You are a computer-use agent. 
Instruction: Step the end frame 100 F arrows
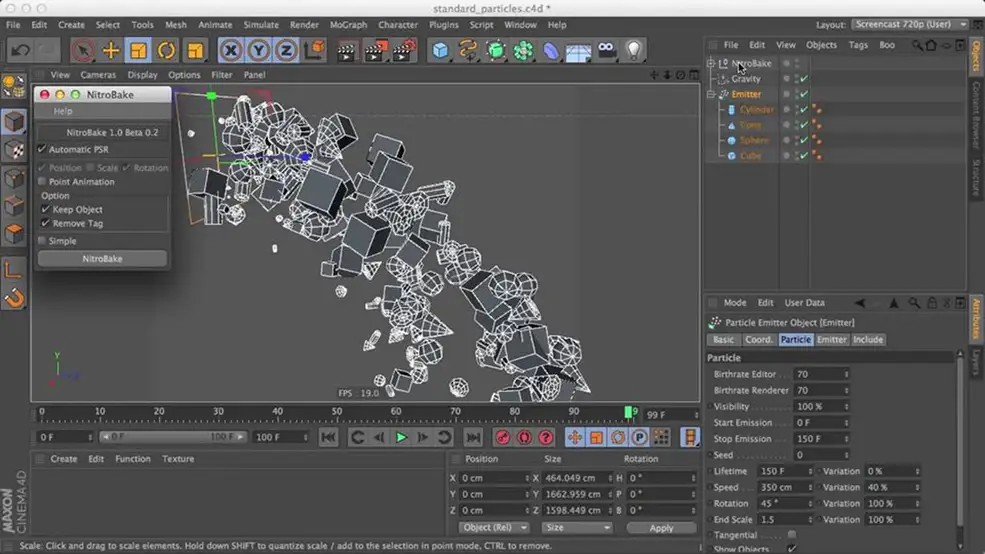click(305, 437)
